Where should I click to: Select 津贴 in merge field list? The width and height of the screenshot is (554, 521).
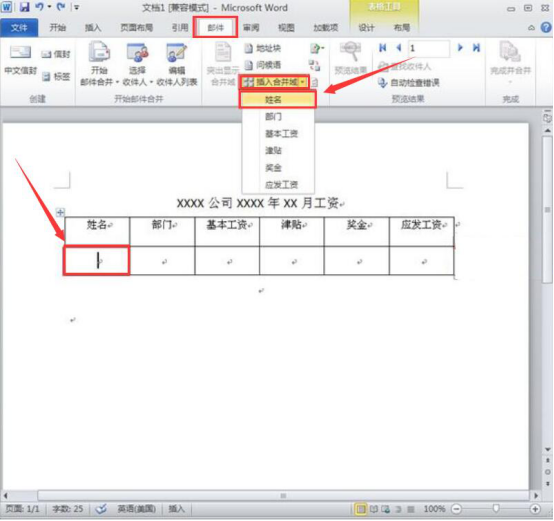(x=277, y=150)
